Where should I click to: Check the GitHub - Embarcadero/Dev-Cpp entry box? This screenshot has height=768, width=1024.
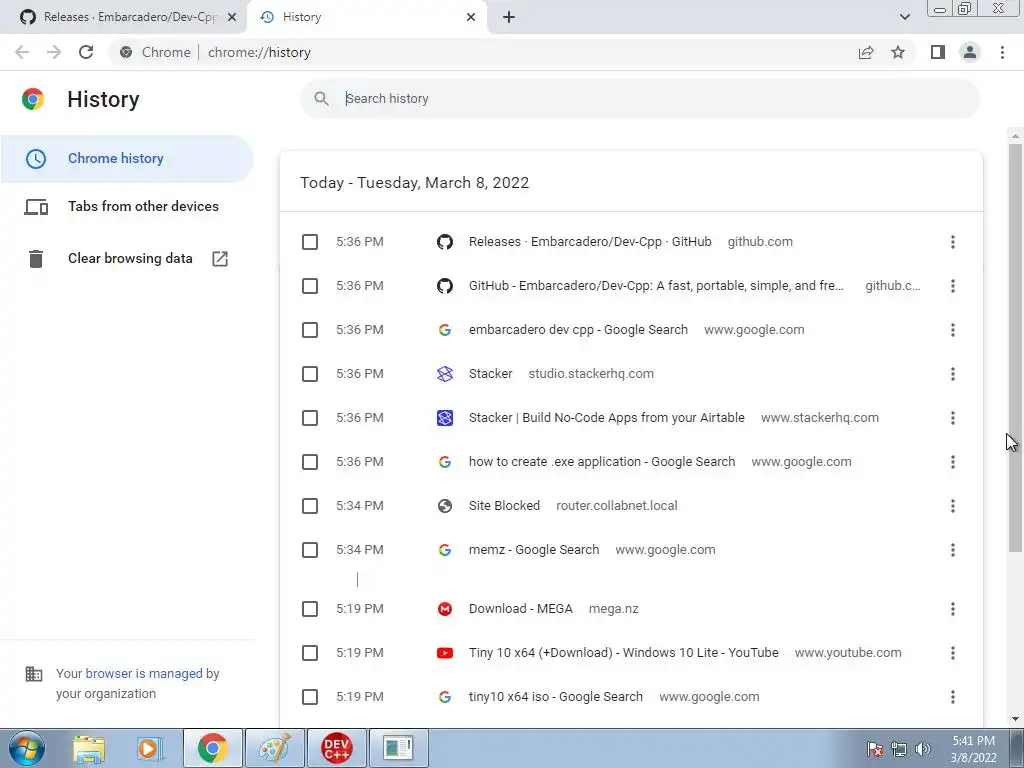310,286
